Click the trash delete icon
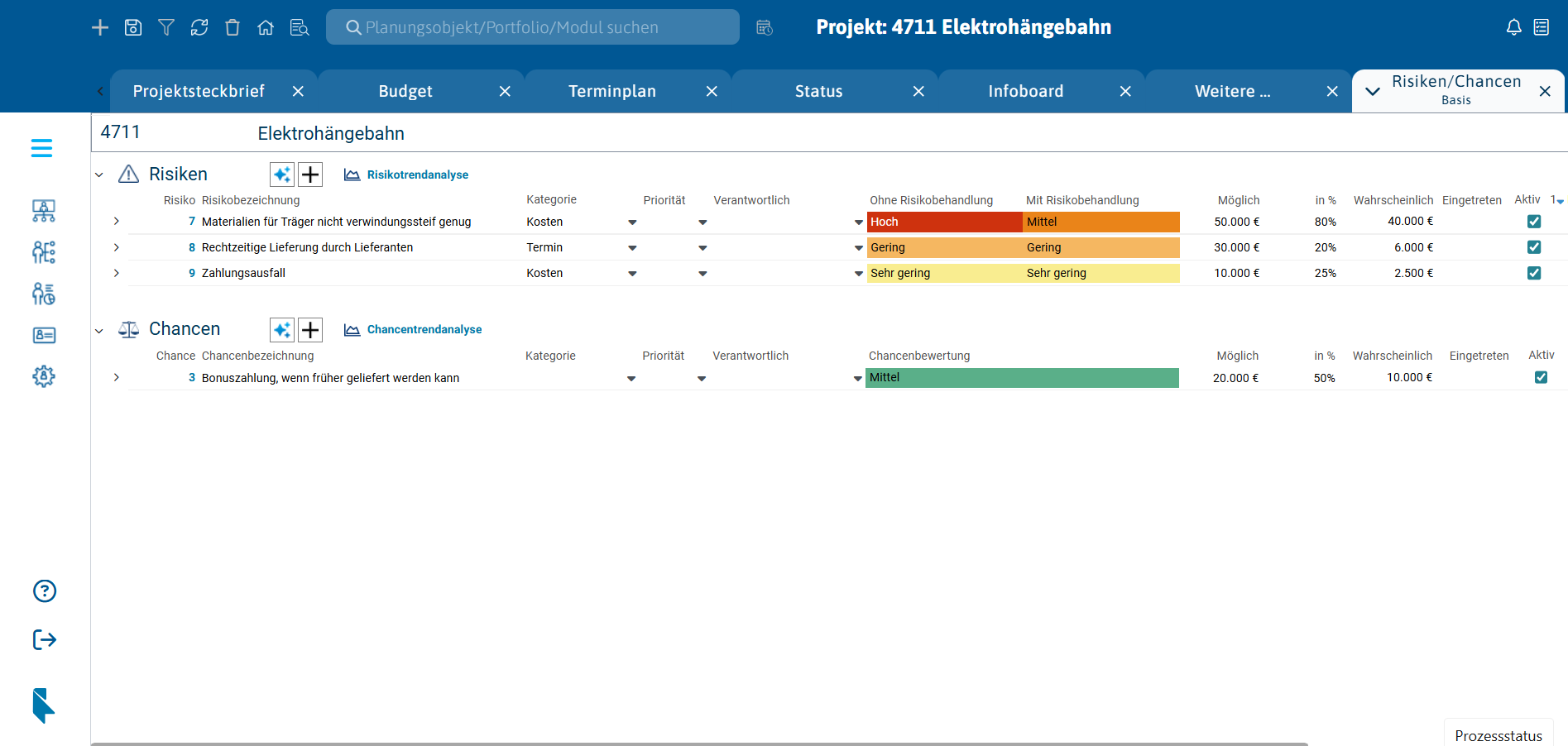Image resolution: width=1568 pixels, height=746 pixels. (x=233, y=27)
